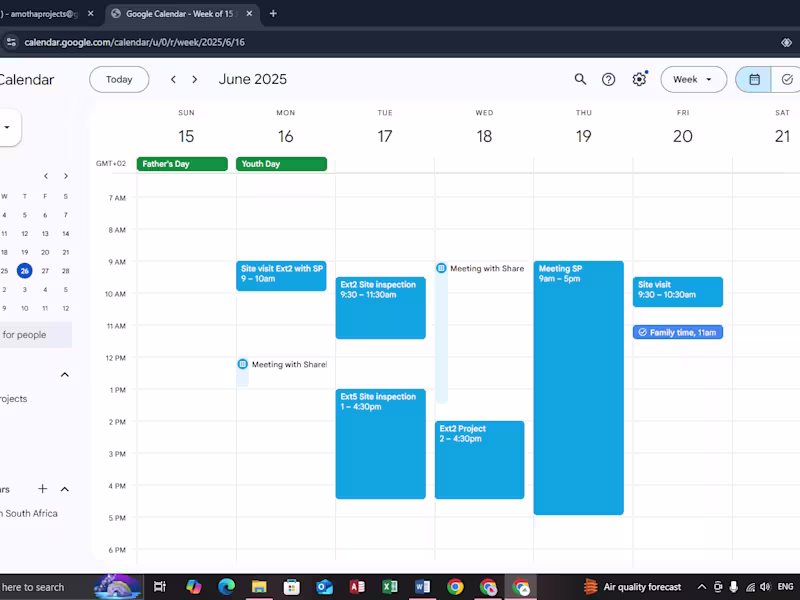Open the calendar search magnifier
The image size is (800, 600).
[x=580, y=79]
